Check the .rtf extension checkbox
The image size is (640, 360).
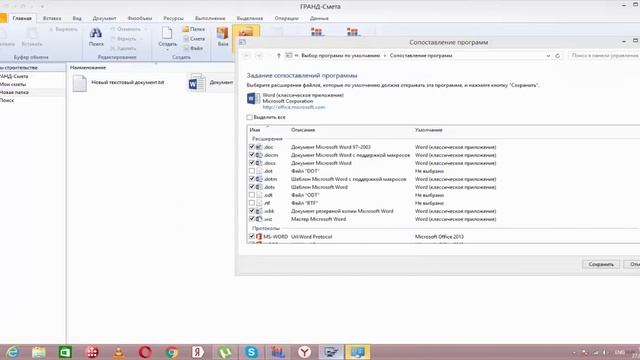252,203
